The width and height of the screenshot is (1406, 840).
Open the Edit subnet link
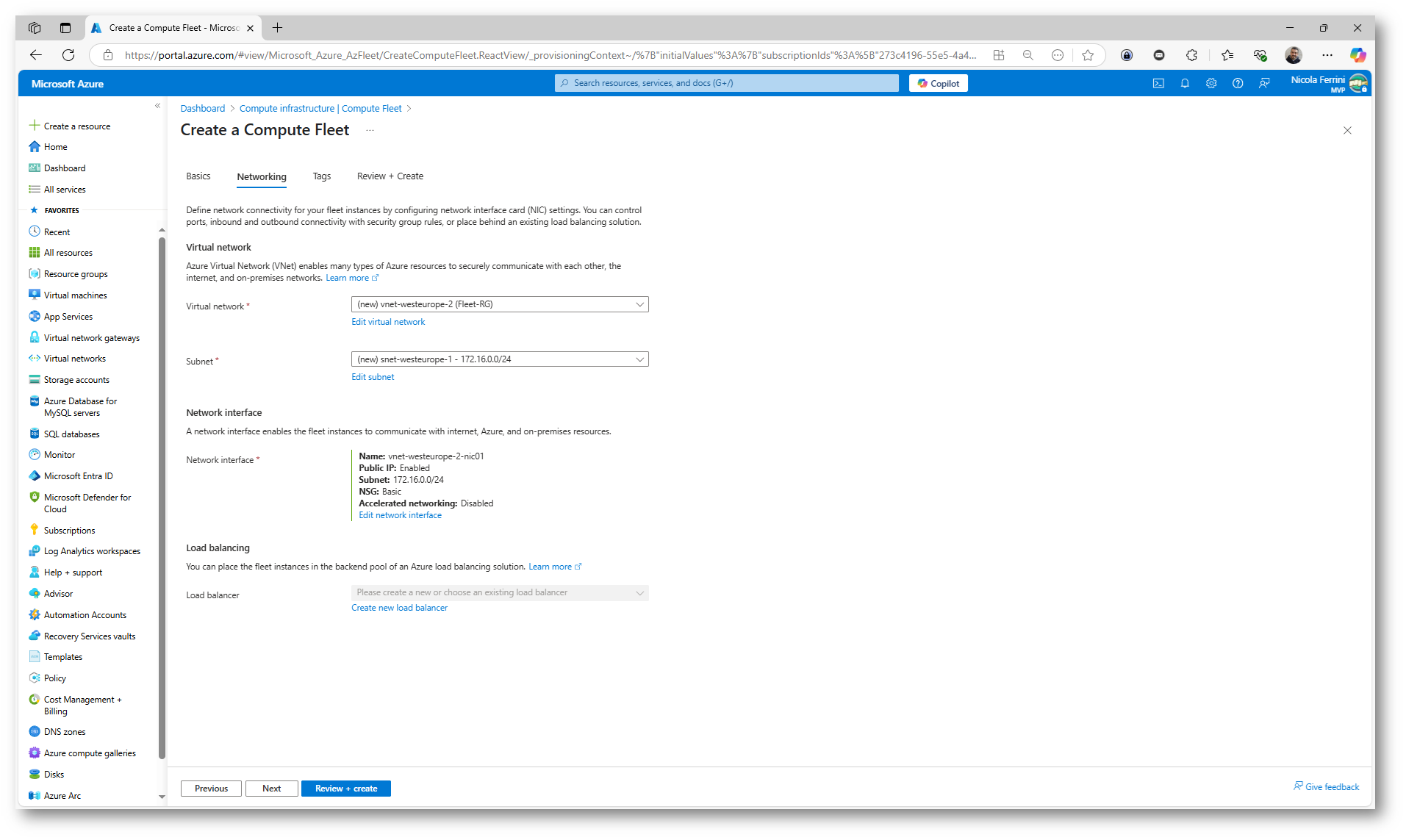(373, 377)
